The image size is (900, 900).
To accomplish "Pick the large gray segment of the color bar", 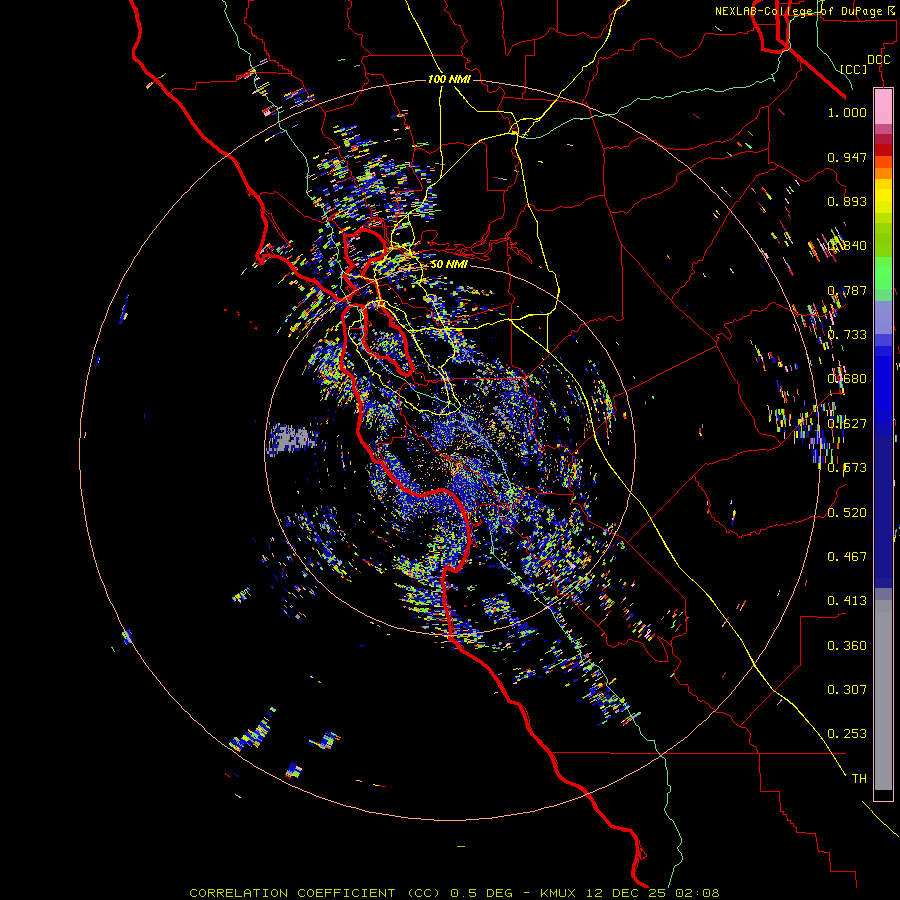I will click(x=883, y=696).
